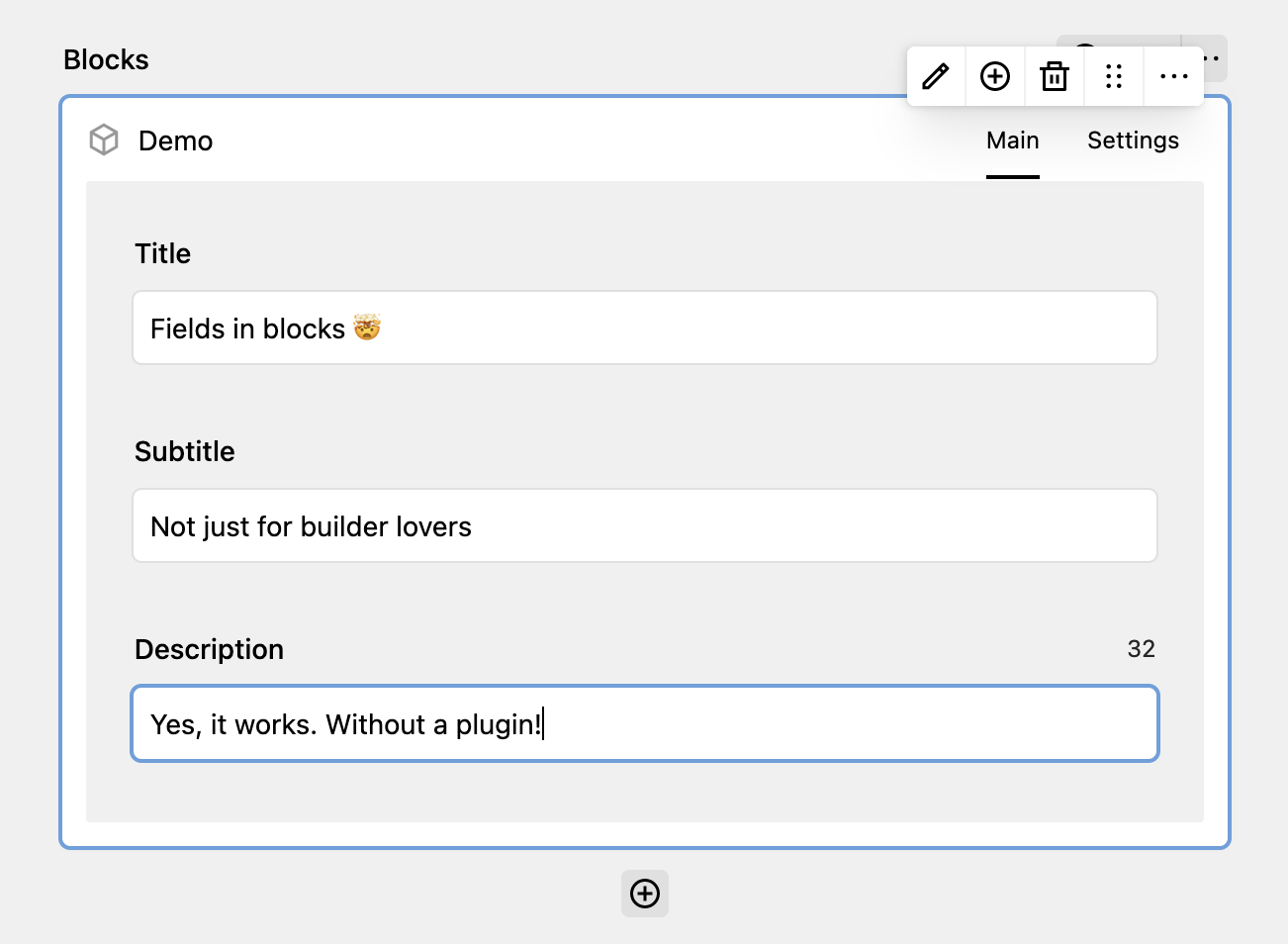This screenshot has height=944, width=1288.
Task: Focus the Subtitle input field
Action: tap(645, 525)
